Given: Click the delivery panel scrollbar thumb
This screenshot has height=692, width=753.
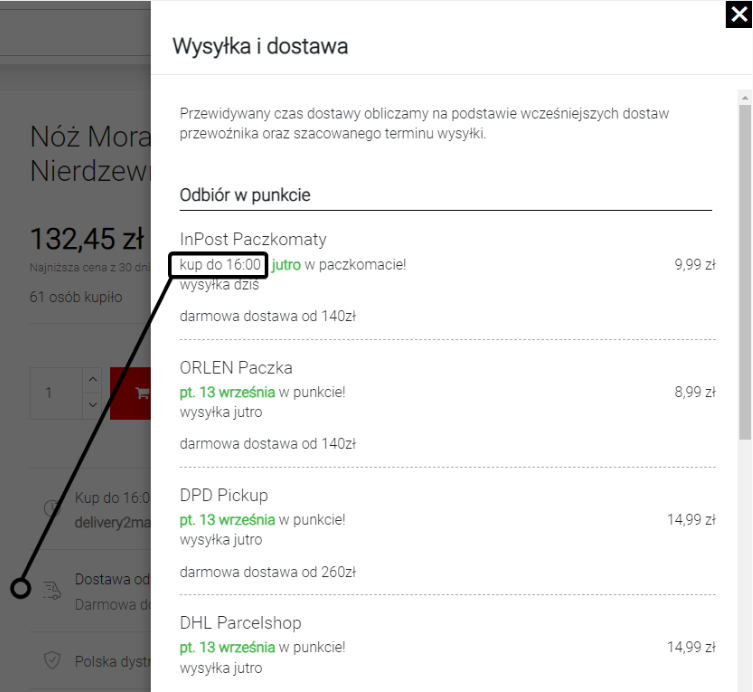Looking at the screenshot, I should tap(744, 270).
